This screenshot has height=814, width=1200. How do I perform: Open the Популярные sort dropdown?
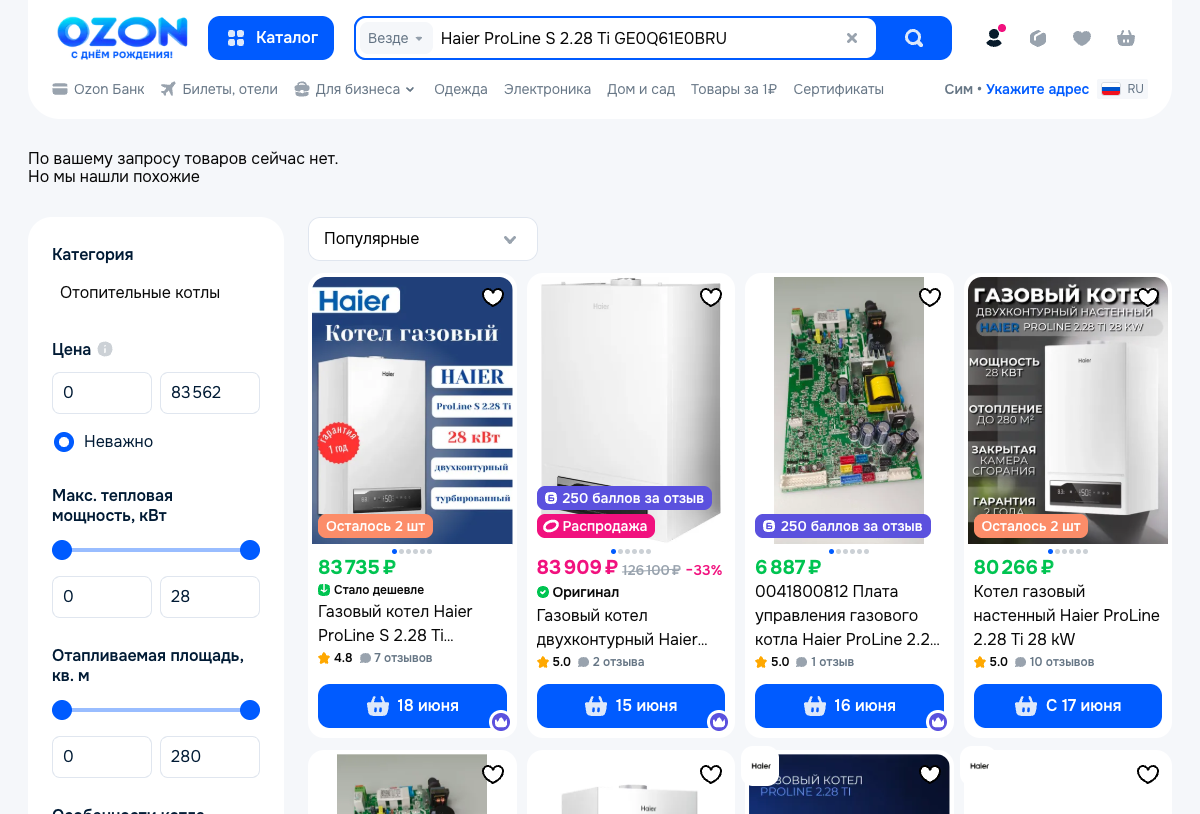[x=423, y=239]
